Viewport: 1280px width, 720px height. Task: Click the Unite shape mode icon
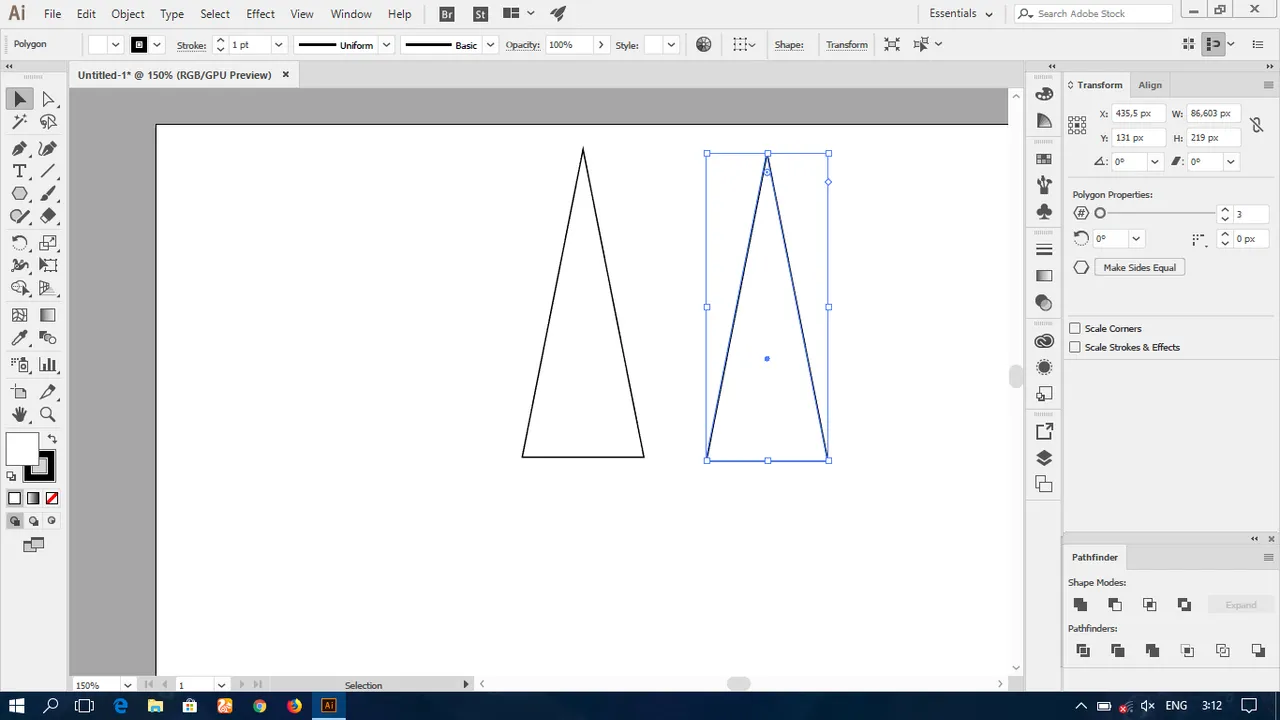(x=1080, y=604)
